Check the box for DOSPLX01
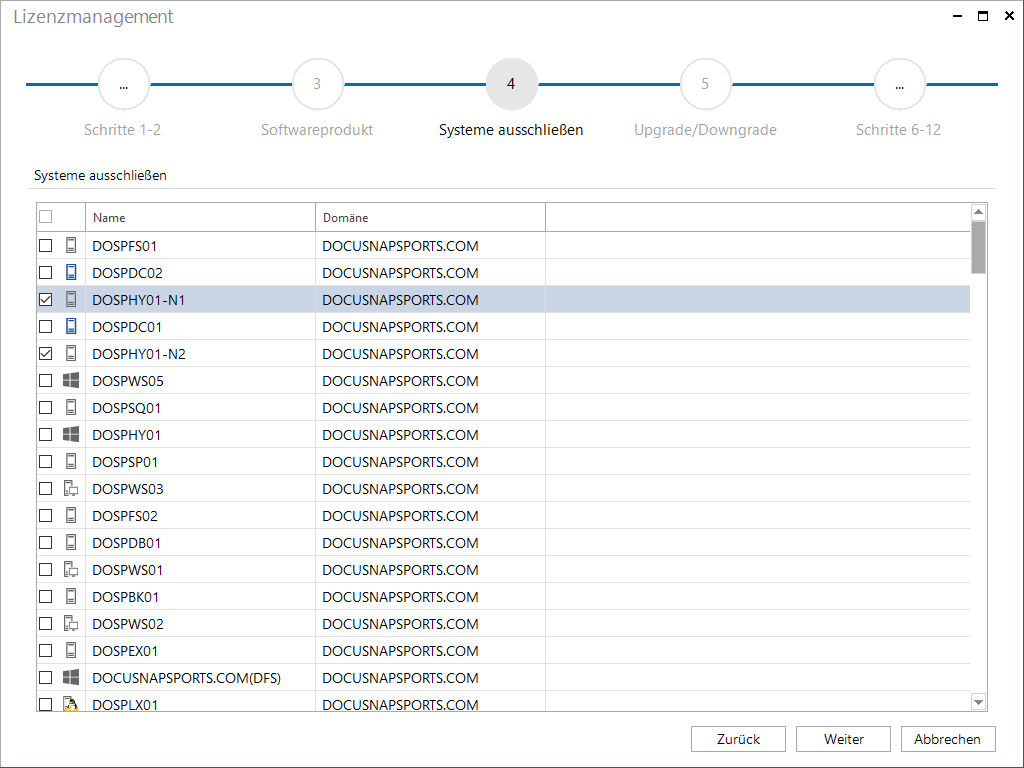Image resolution: width=1024 pixels, height=768 pixels. 46,704
